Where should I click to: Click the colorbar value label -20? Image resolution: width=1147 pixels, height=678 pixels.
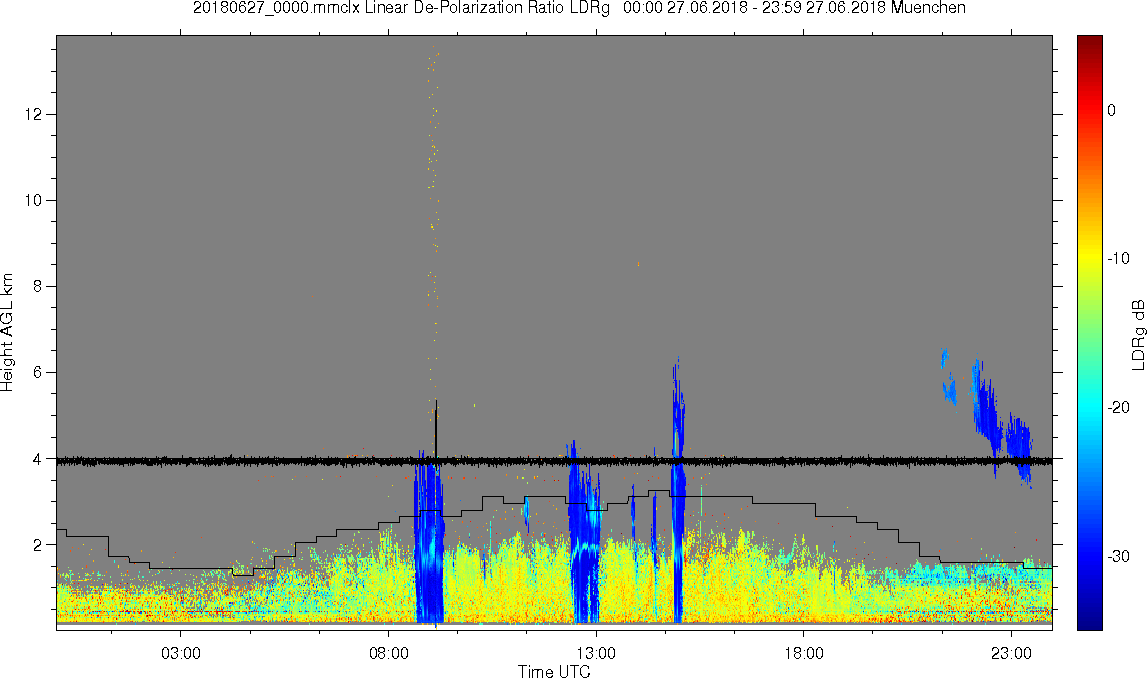[1118, 407]
